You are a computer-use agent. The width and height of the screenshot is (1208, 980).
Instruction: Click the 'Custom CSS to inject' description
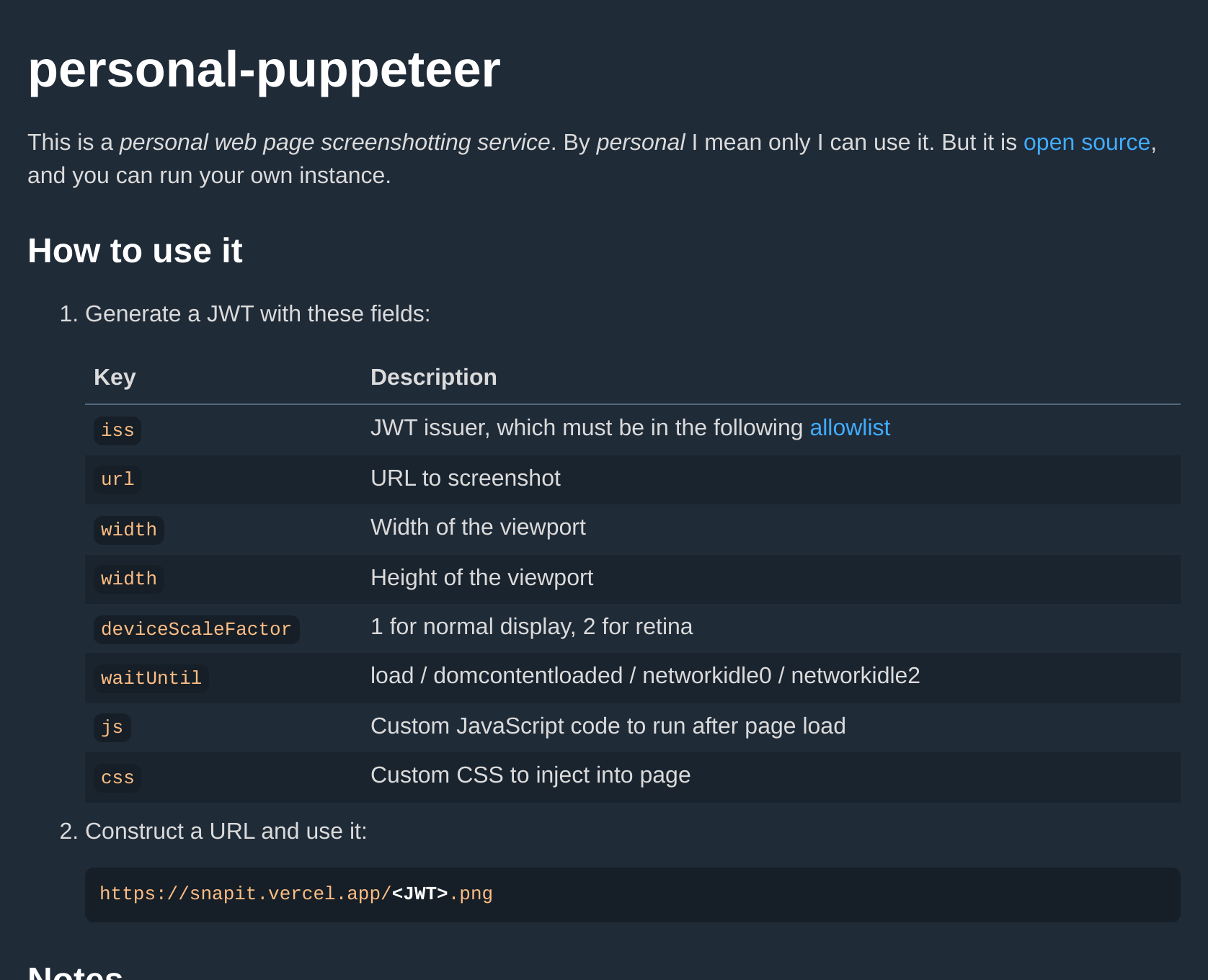[x=530, y=775]
